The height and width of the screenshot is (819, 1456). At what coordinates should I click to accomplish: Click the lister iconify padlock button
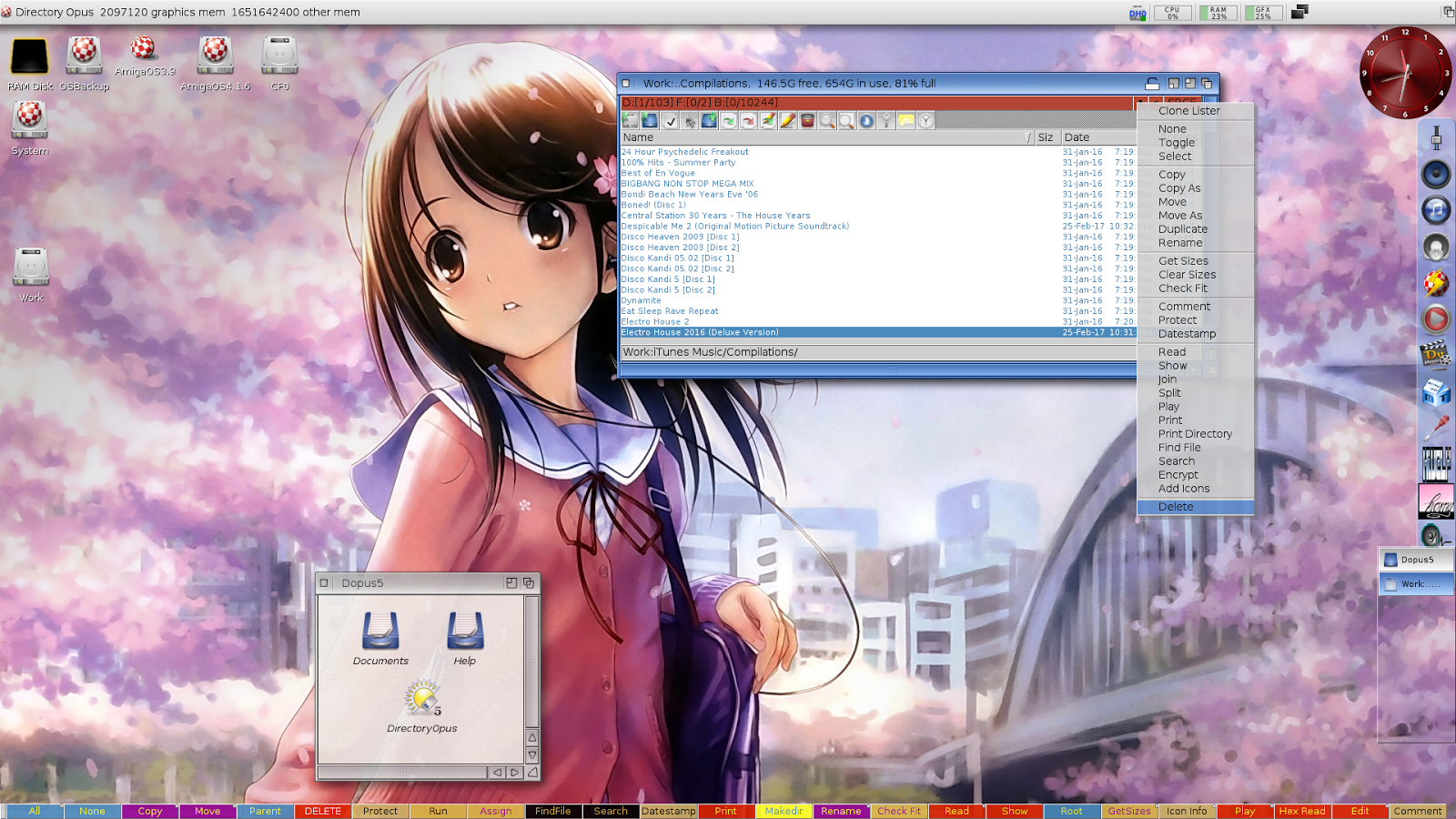pyautogui.click(x=1152, y=83)
